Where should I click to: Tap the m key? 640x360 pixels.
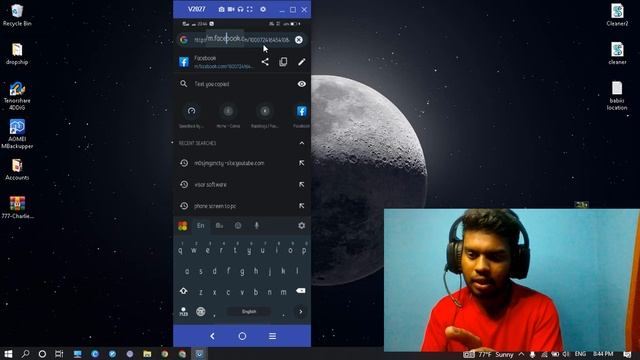point(283,292)
